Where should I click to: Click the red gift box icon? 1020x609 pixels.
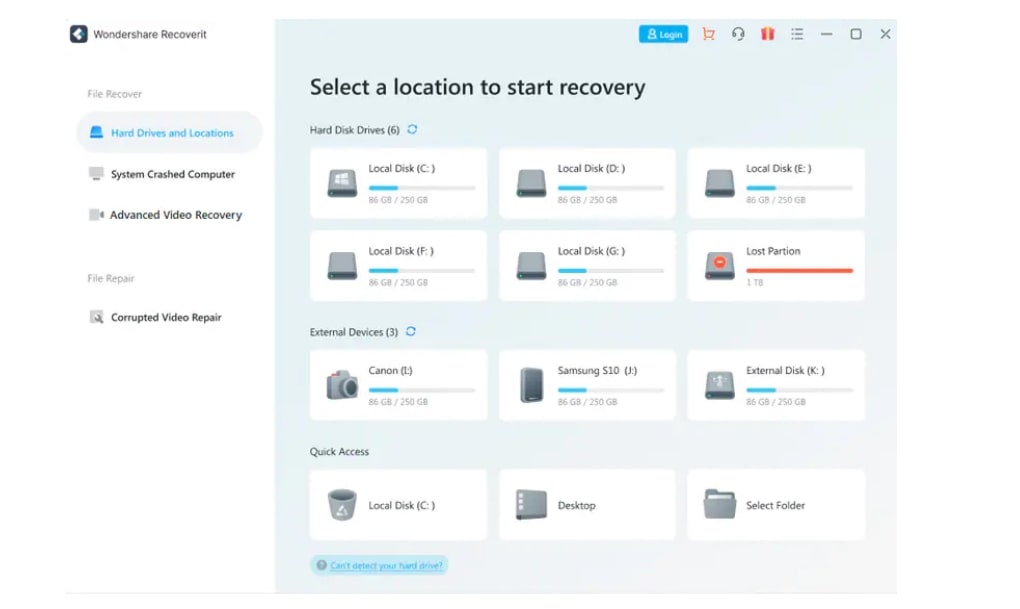click(x=767, y=34)
